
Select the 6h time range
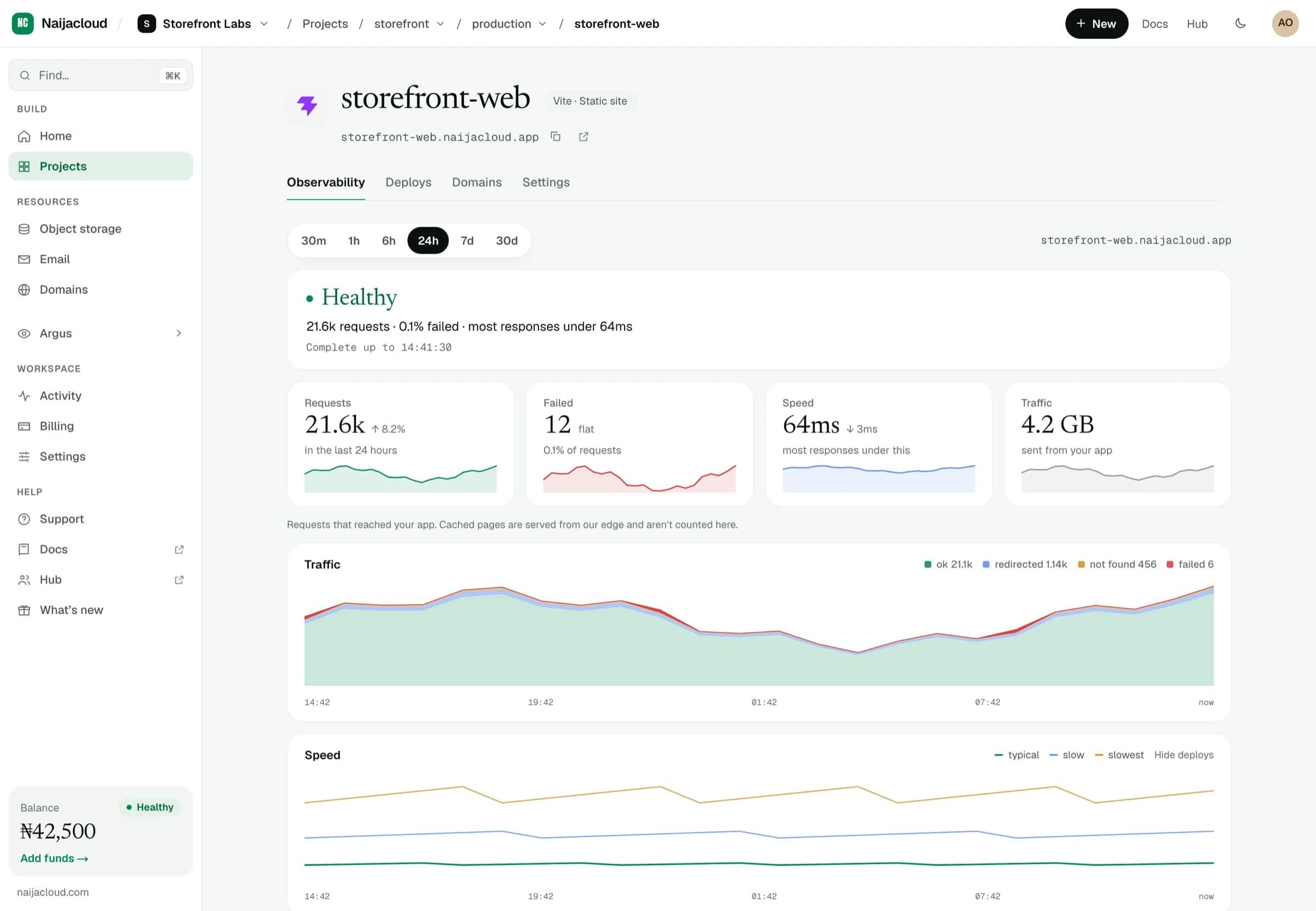(x=389, y=240)
